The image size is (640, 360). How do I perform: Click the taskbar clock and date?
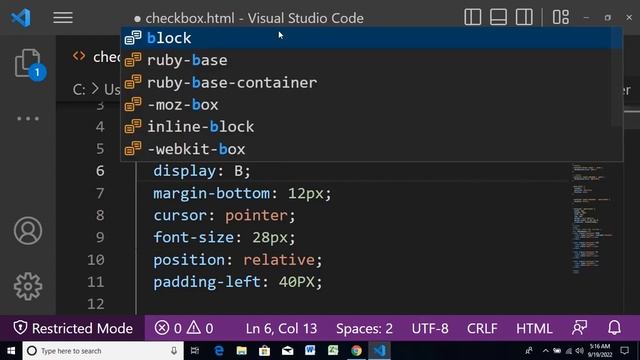coord(600,351)
